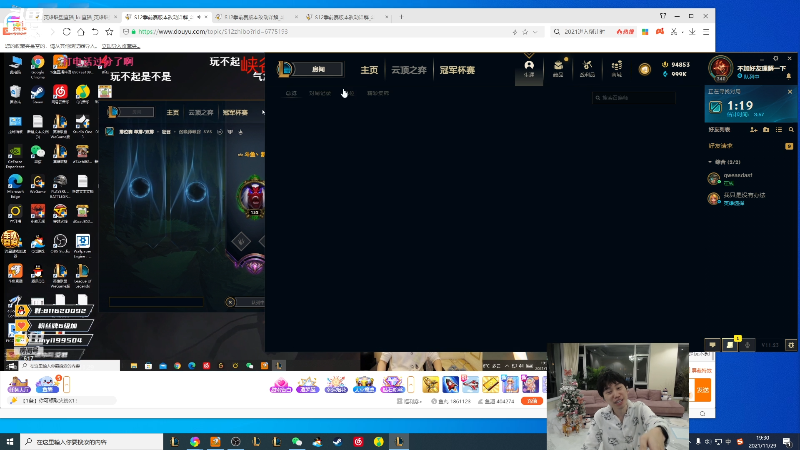Open the browser hamburger menu
800x450 pixels.
[x=706, y=32]
